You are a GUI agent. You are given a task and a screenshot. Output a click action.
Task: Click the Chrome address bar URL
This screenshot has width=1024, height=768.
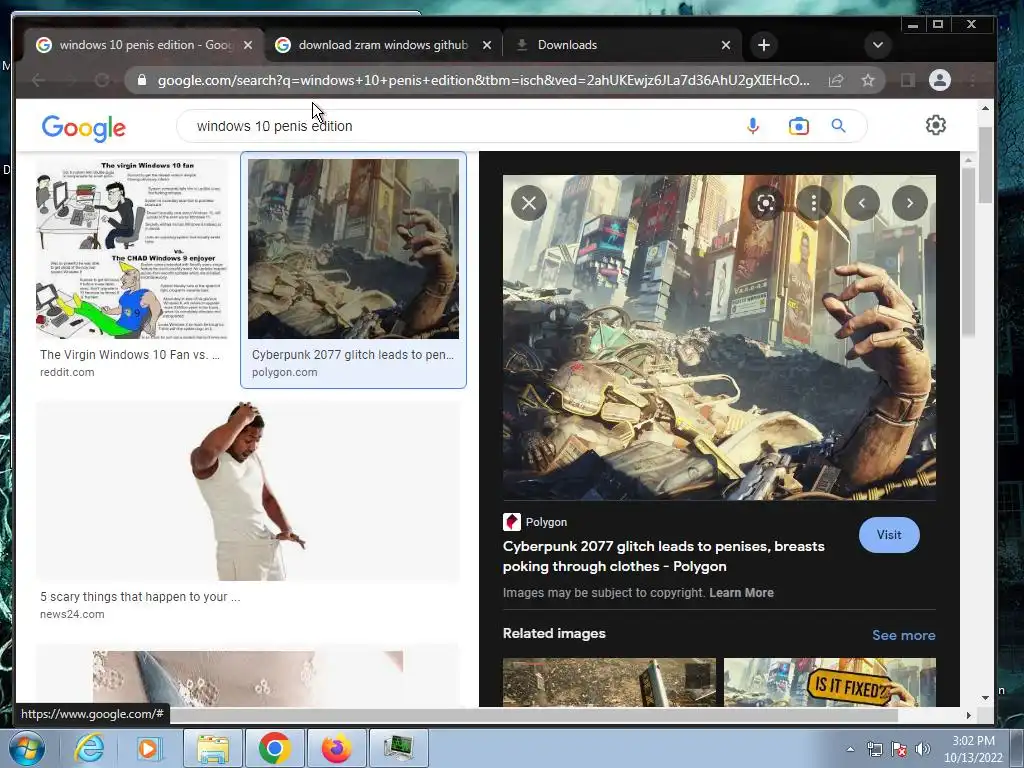point(483,80)
